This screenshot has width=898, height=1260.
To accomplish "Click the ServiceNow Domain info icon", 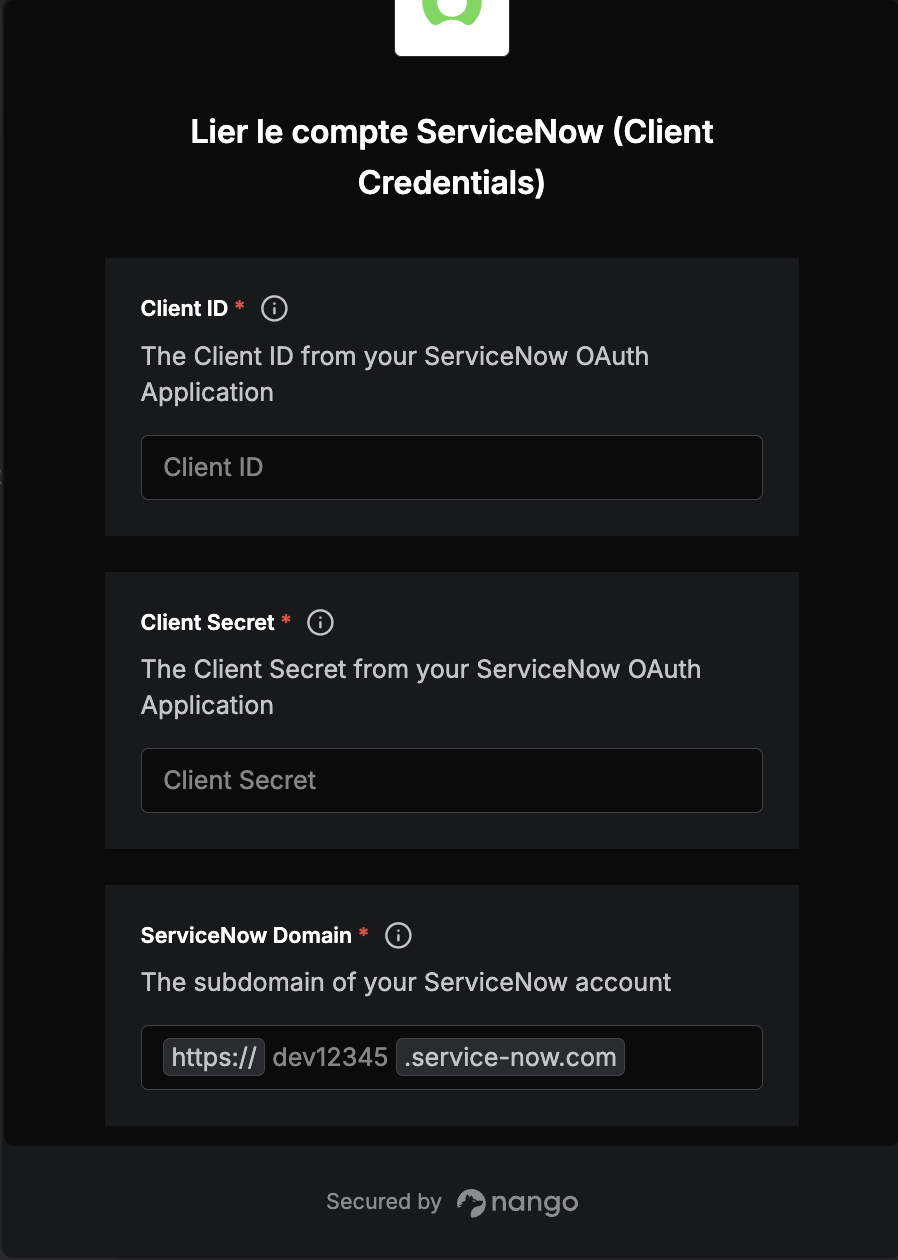I will coord(397,935).
